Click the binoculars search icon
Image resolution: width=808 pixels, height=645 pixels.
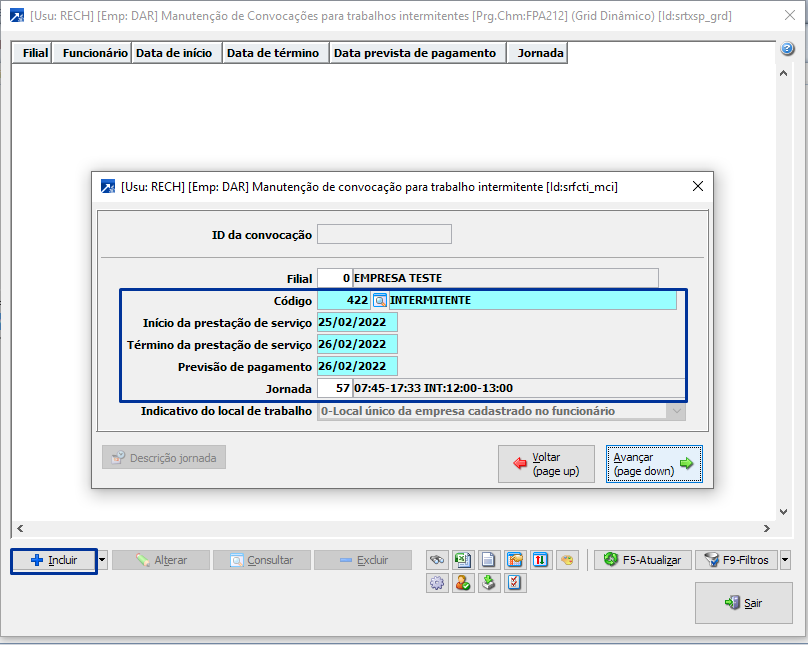coord(437,560)
